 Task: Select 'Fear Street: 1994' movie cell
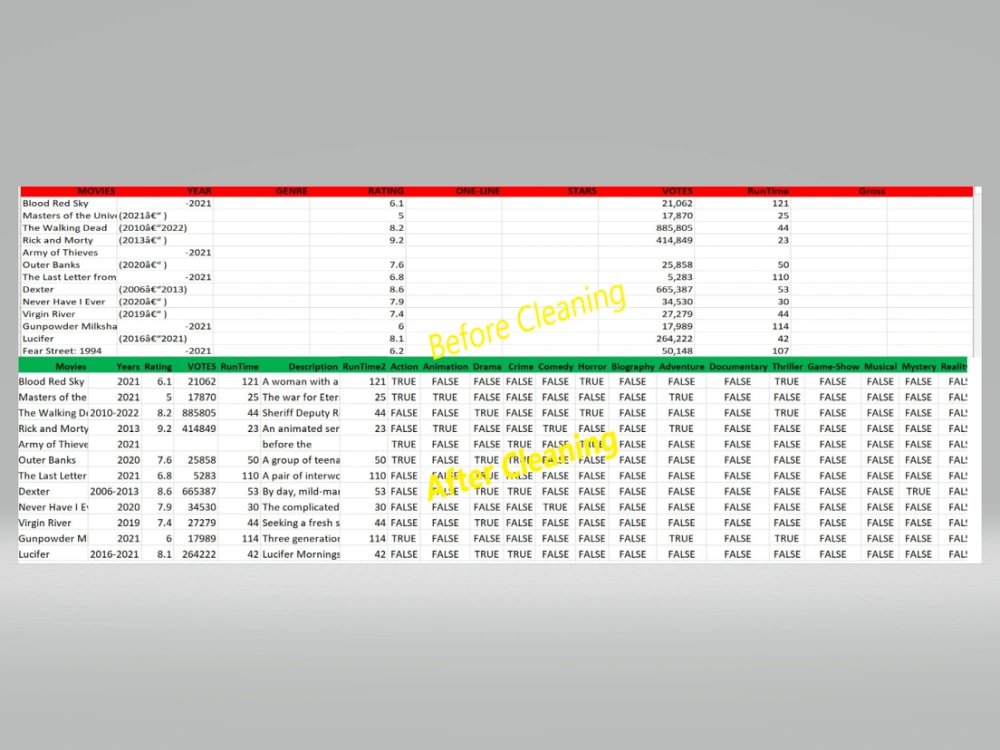point(62,351)
